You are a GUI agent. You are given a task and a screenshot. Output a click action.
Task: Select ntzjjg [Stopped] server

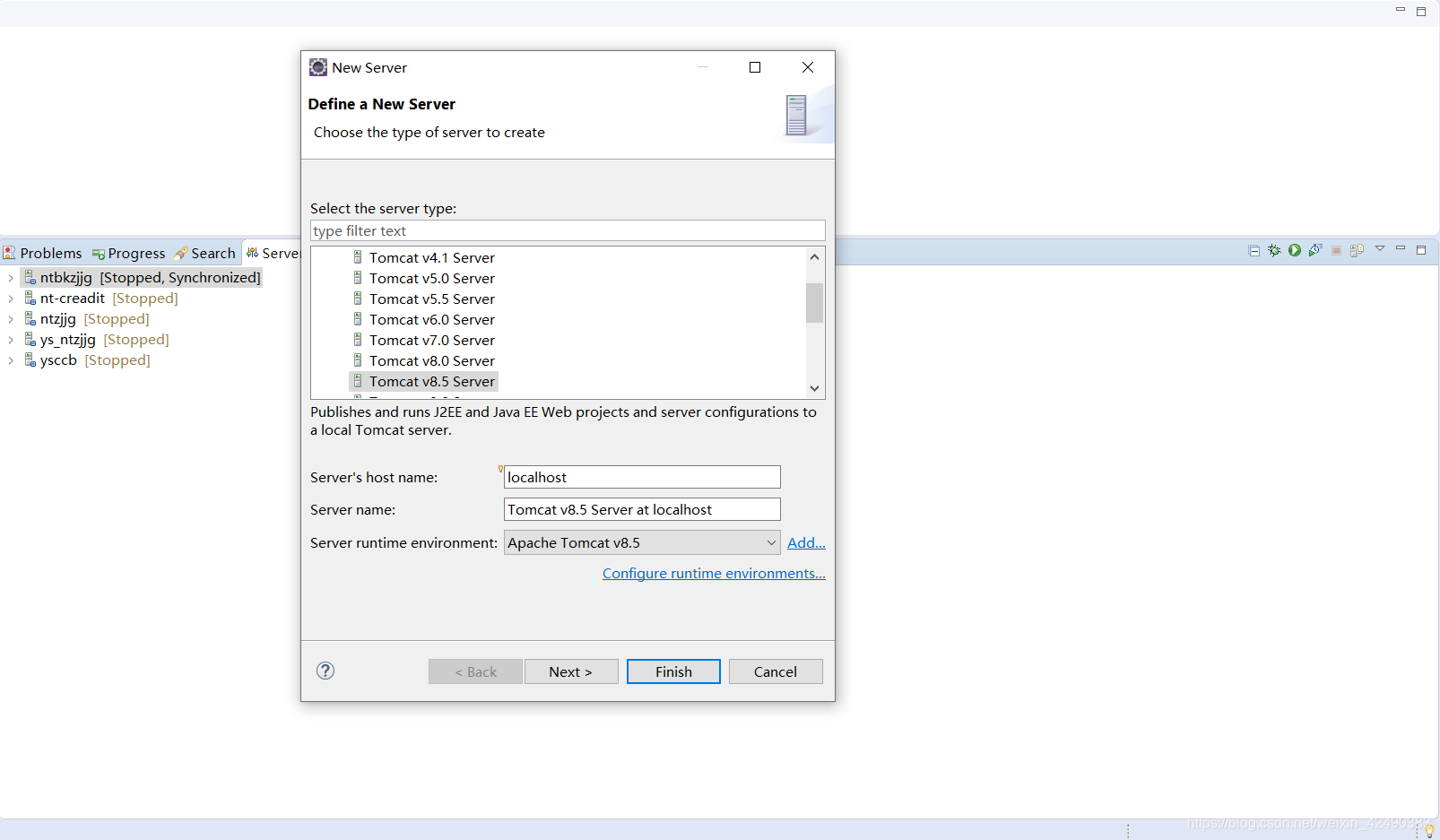(94, 319)
